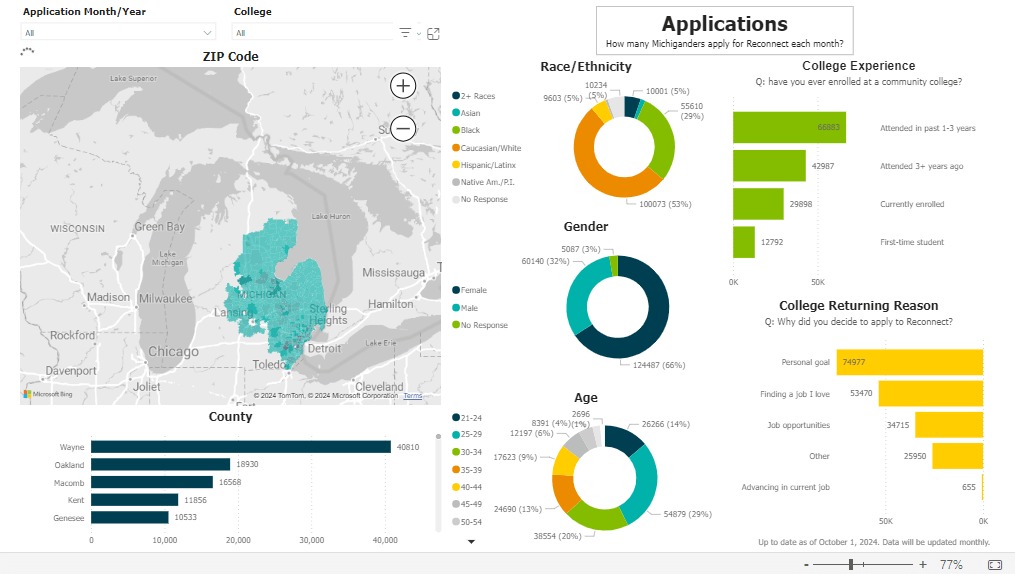The image size is (1015, 574).
Task: Select Hispanic/Latinx legend item
Action: click(x=484, y=165)
